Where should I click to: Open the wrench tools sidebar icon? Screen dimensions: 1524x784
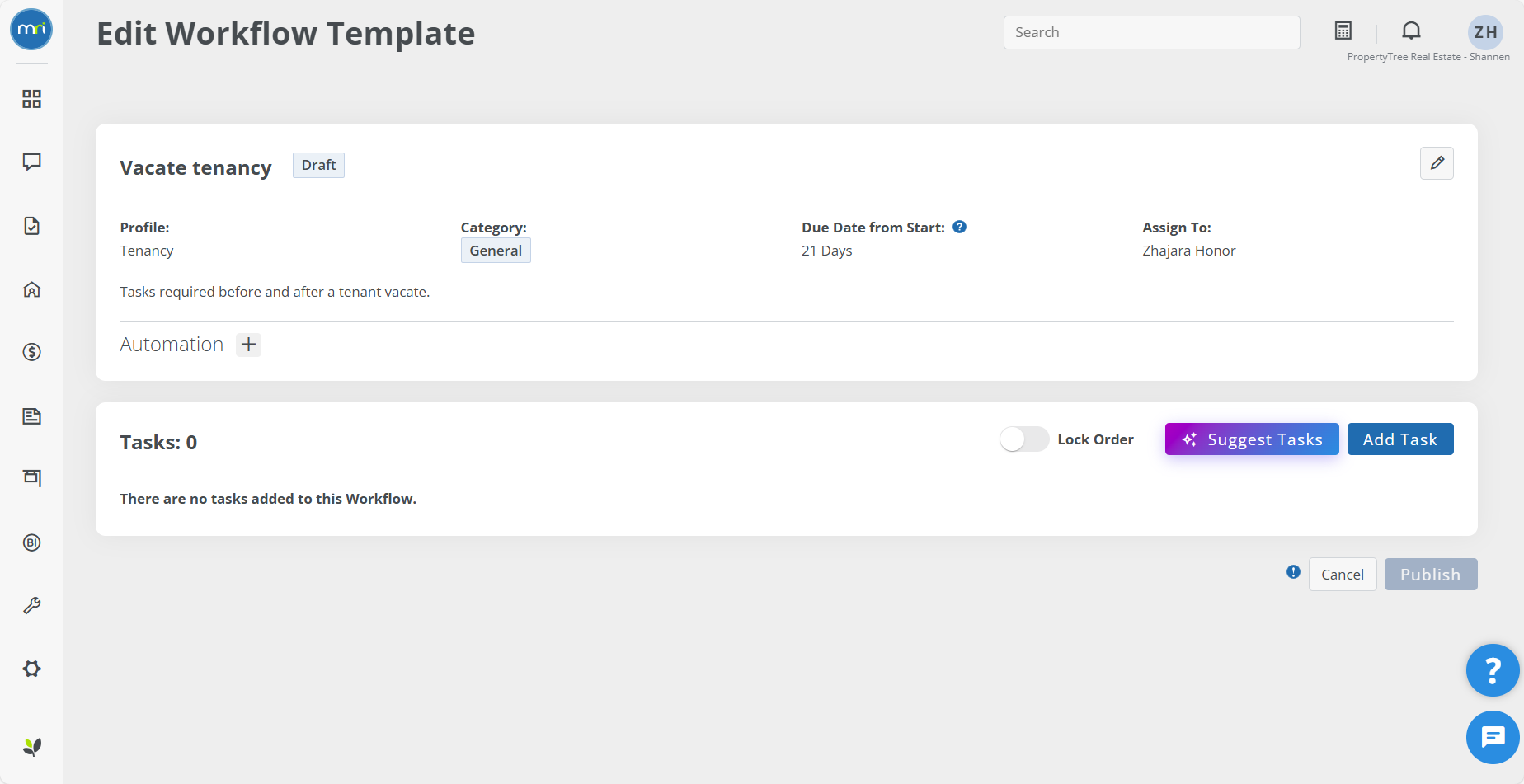(31, 606)
